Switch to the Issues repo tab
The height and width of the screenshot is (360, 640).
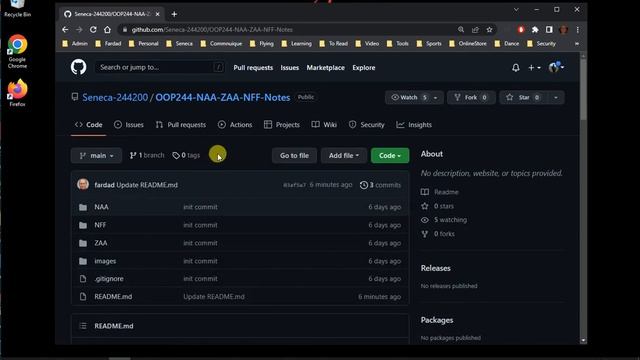click(129, 125)
